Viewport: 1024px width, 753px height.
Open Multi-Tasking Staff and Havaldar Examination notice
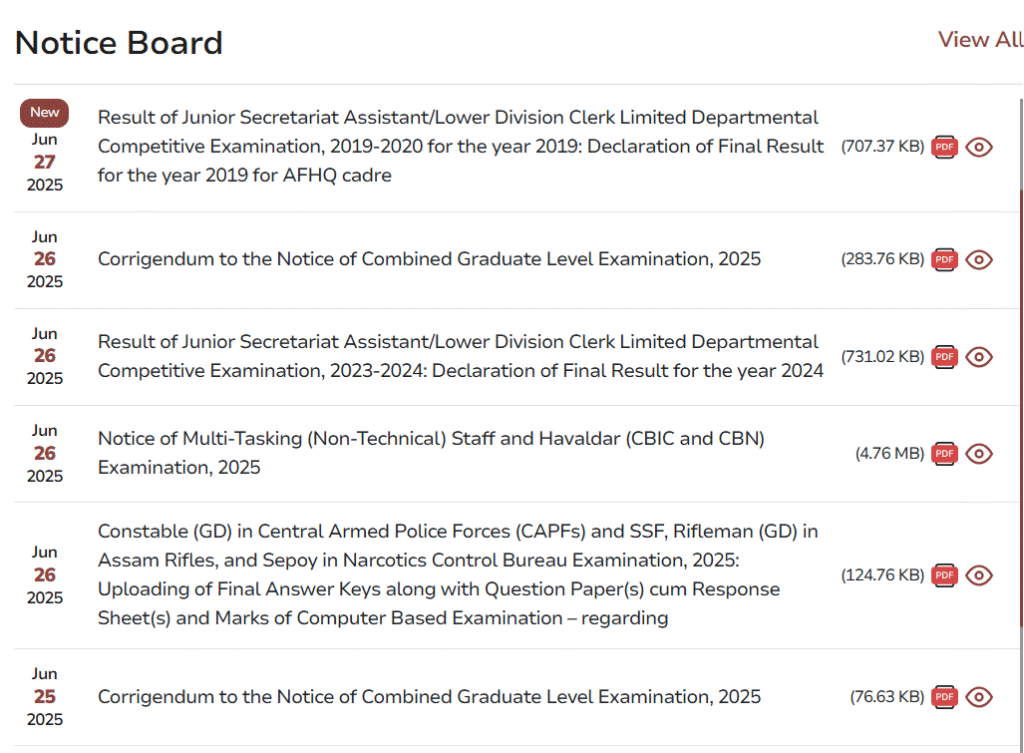(431, 453)
